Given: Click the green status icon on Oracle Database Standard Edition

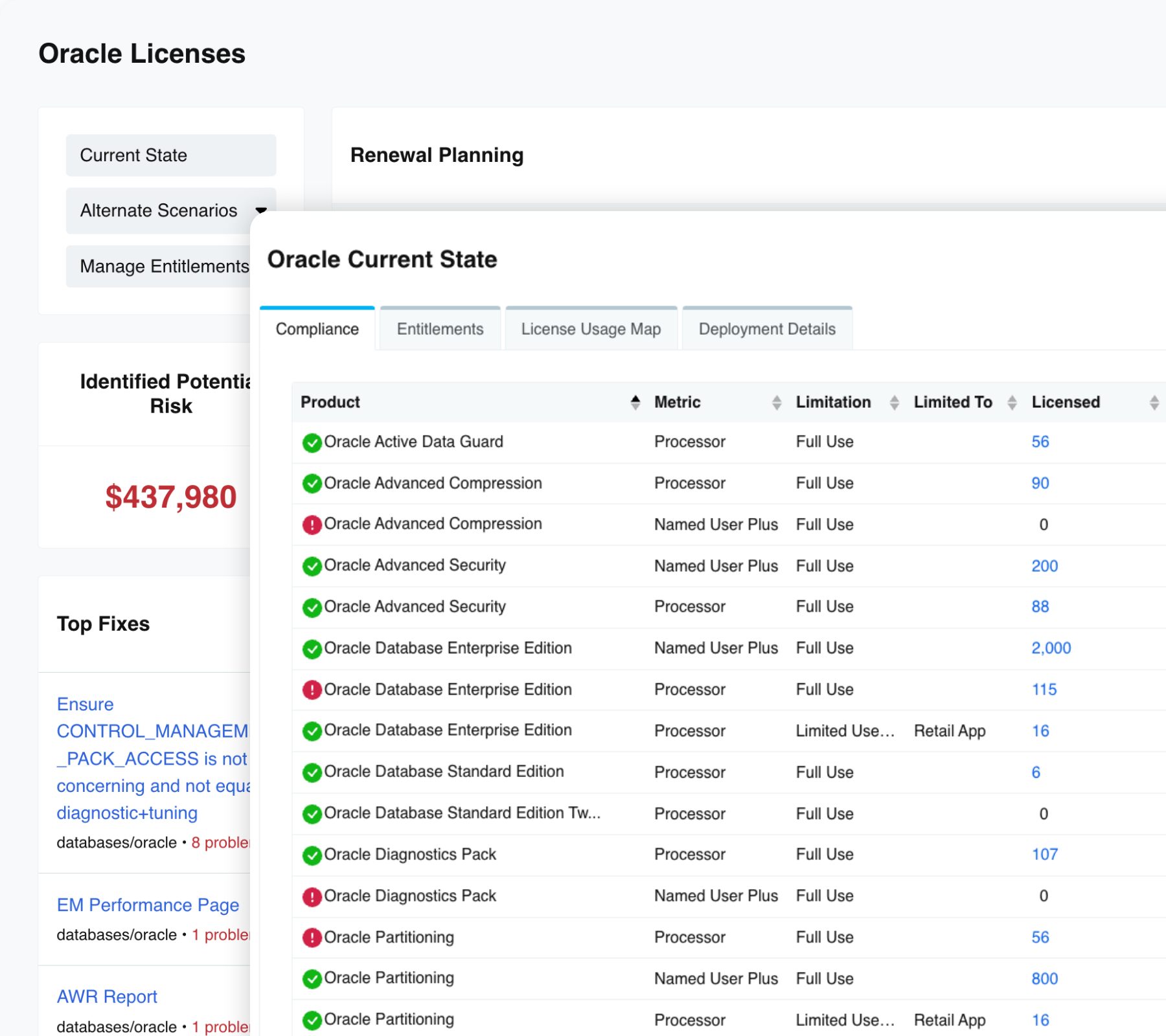Looking at the screenshot, I should click(x=312, y=772).
